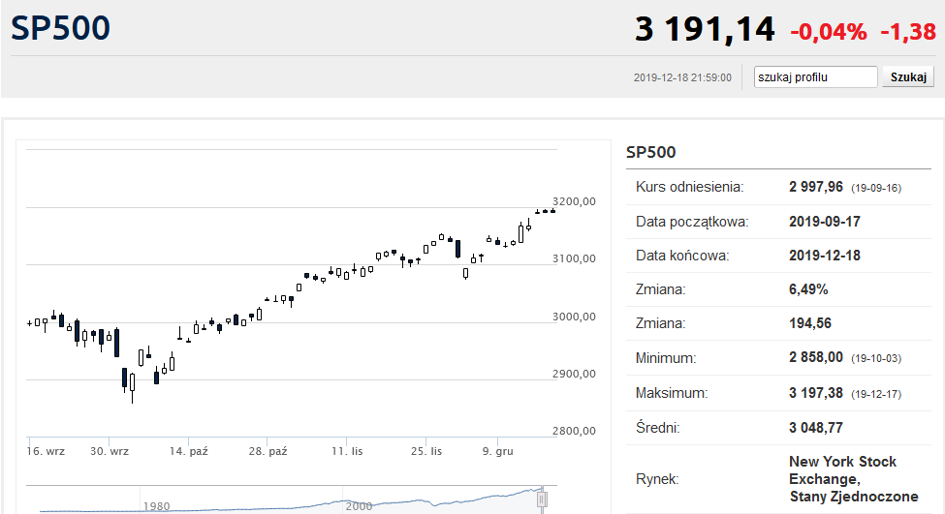This screenshot has height=514, width=945.
Task: Click the 1980 year in the navigator
Action: click(x=156, y=506)
